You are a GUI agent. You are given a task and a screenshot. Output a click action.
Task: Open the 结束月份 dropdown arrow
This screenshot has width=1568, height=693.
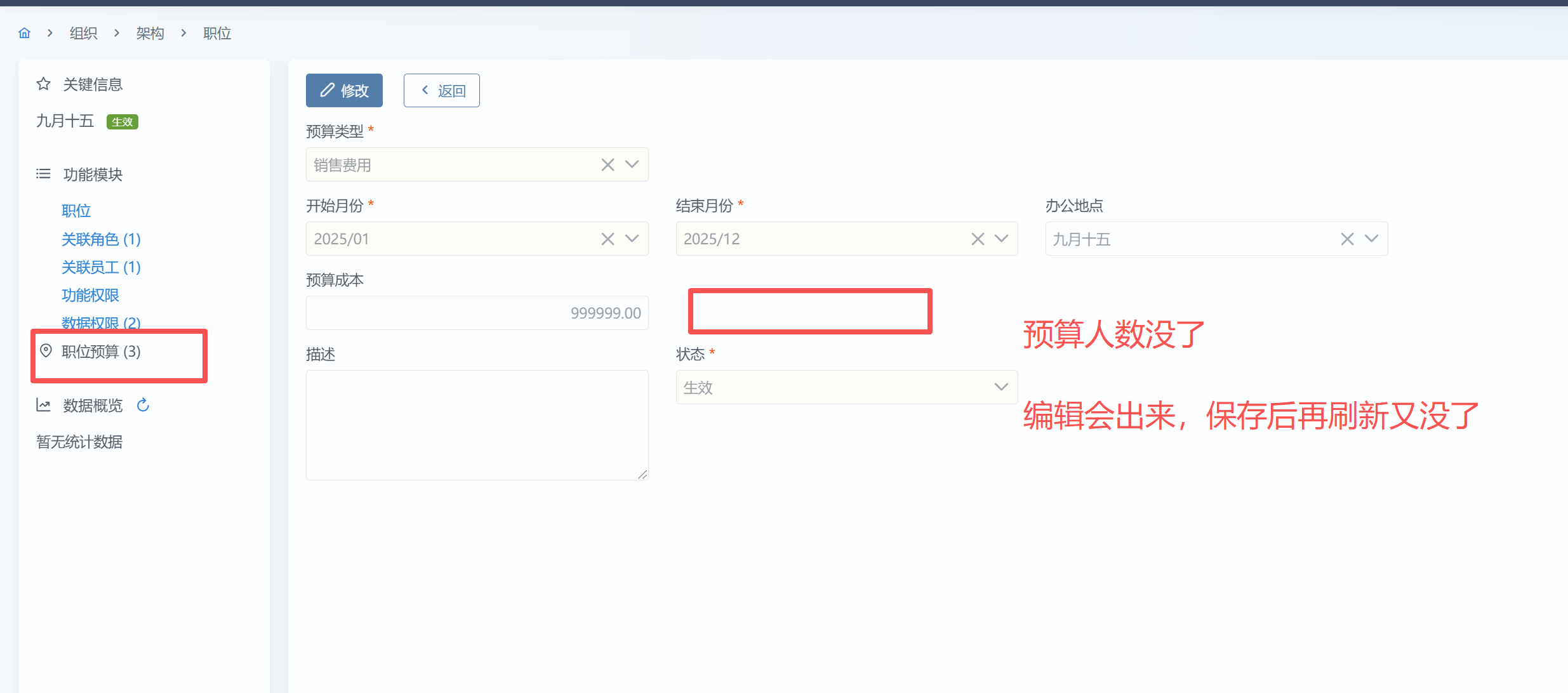(1001, 239)
